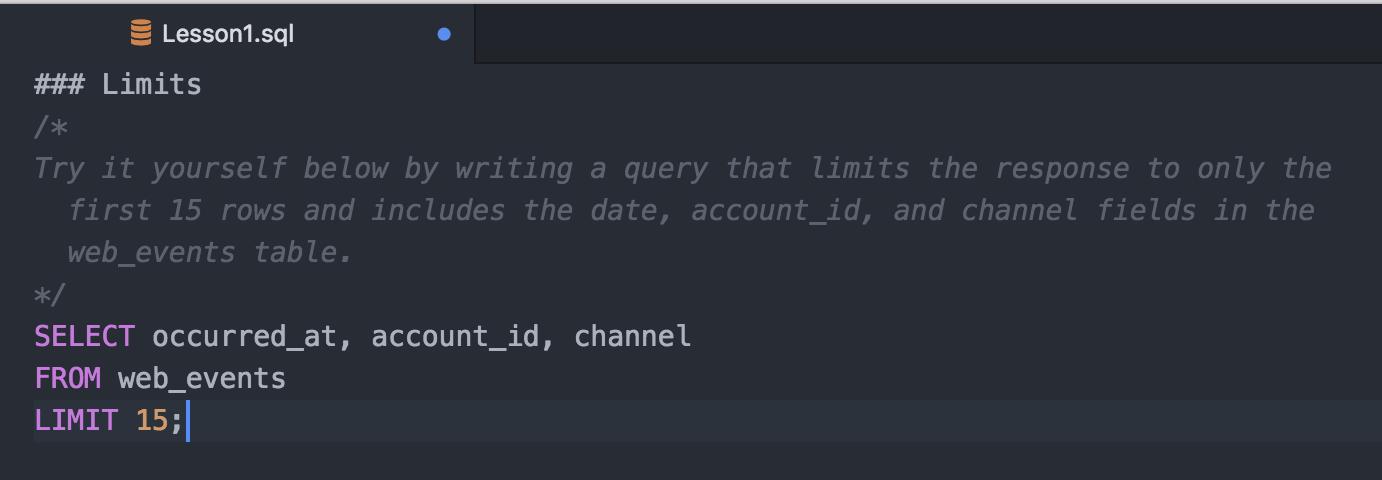Click the LIMIT keyword

coord(76,420)
